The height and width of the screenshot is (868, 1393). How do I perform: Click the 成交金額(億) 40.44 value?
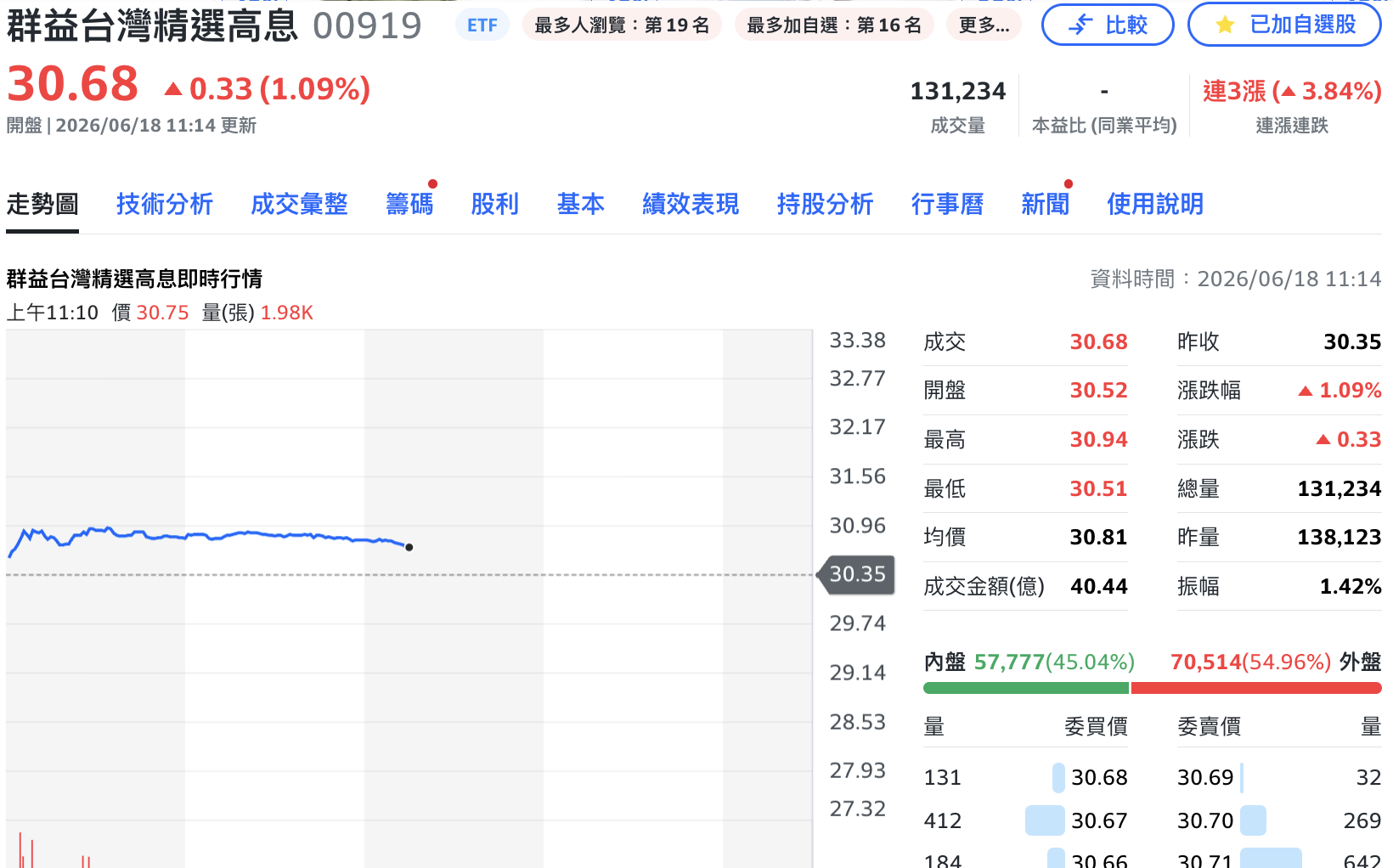(x=1099, y=586)
